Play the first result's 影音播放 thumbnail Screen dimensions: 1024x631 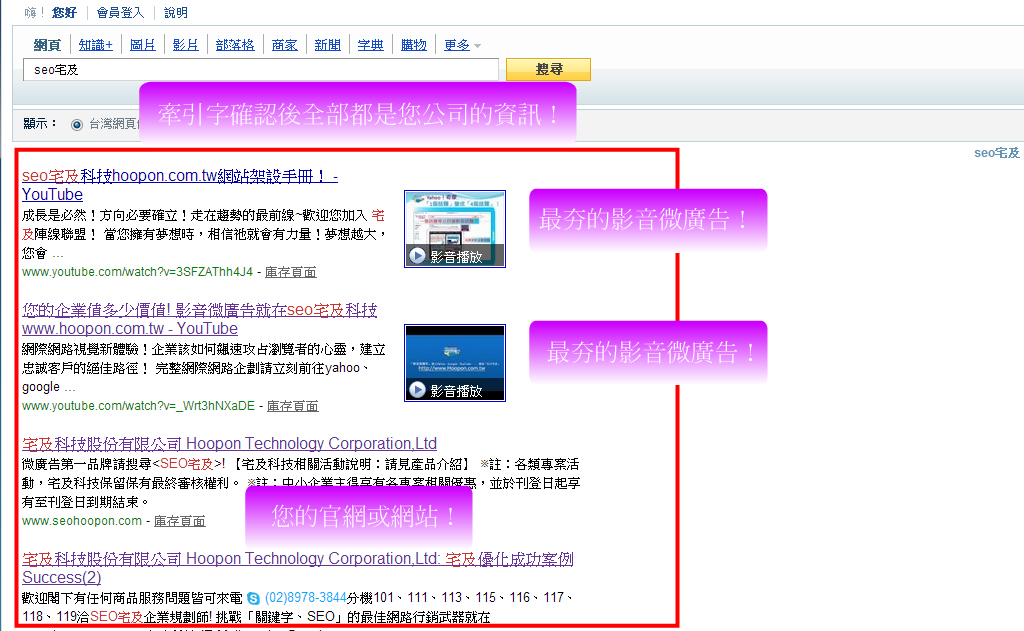point(455,229)
